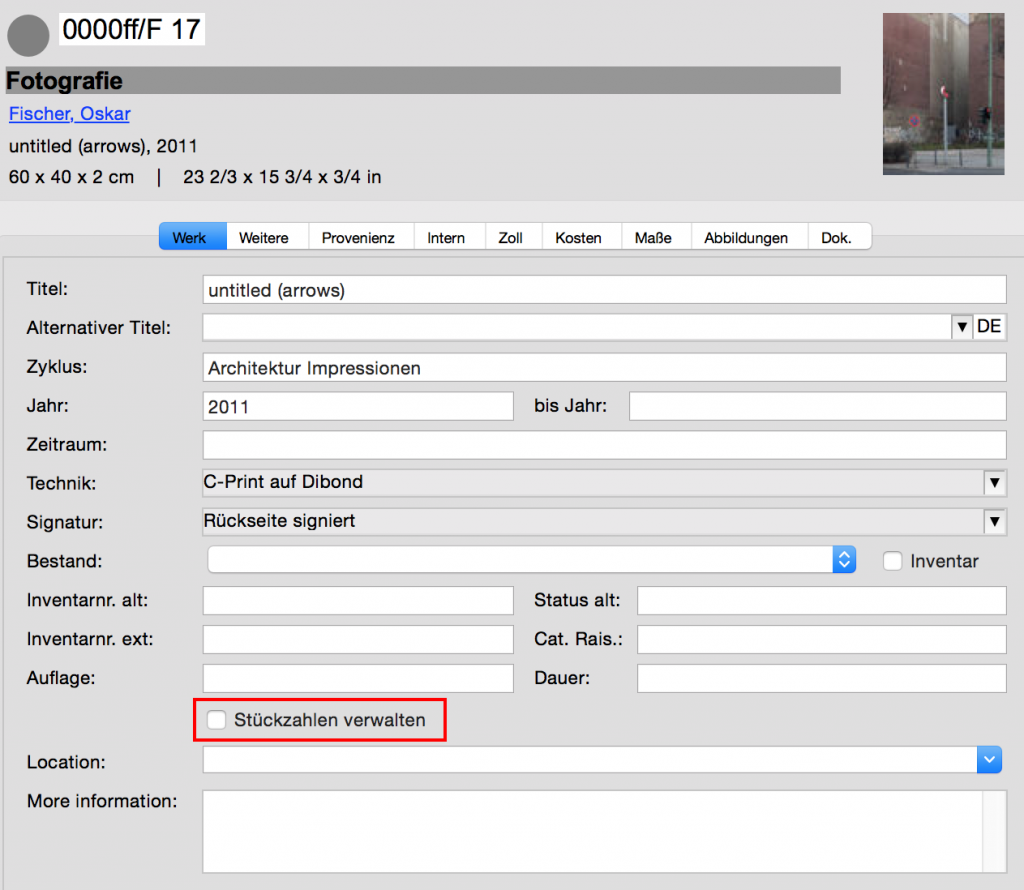Click the DE language label
The width and height of the screenshot is (1024, 890).
989,326
